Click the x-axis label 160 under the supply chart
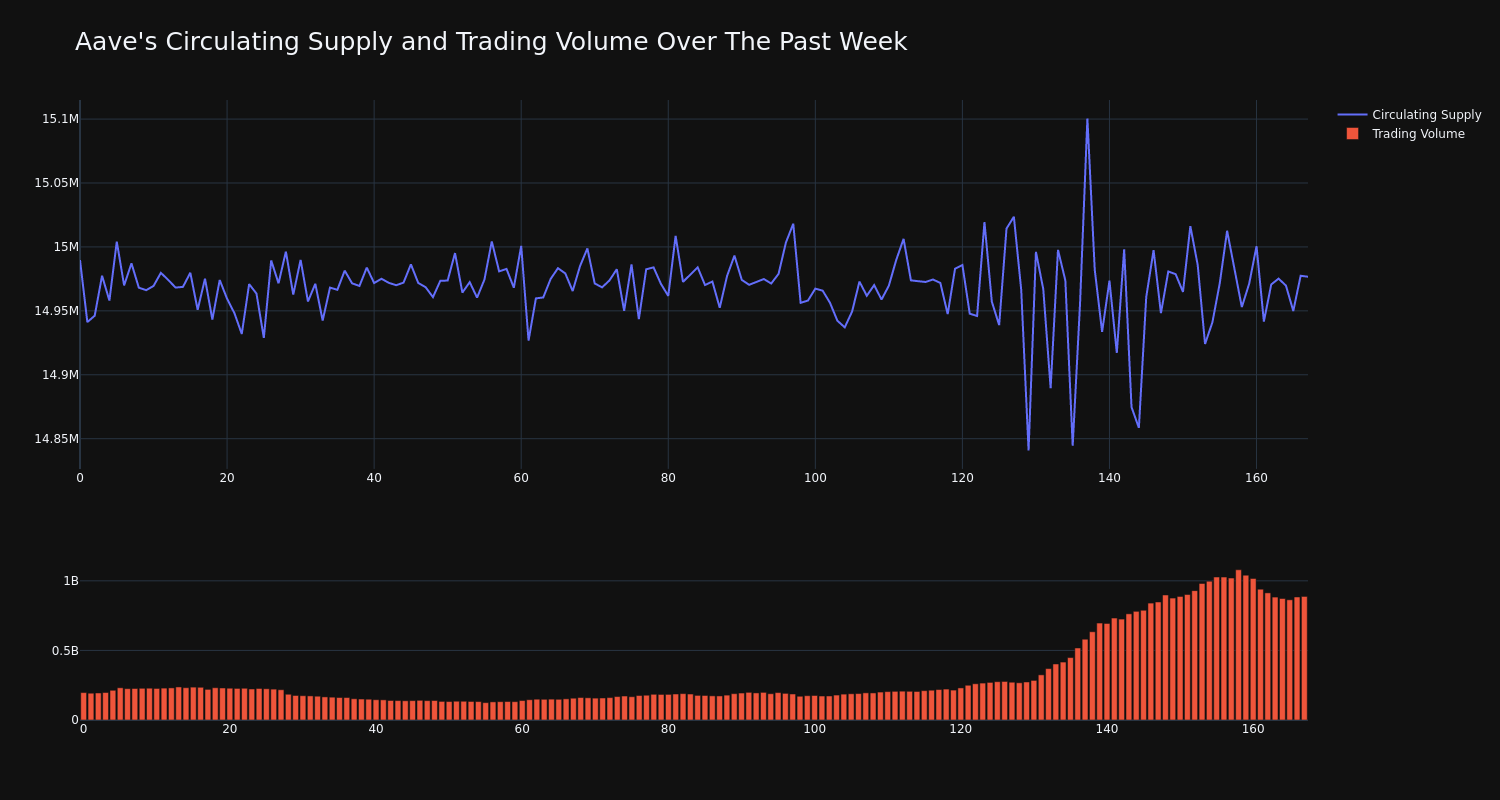This screenshot has width=1500, height=800. click(1256, 478)
